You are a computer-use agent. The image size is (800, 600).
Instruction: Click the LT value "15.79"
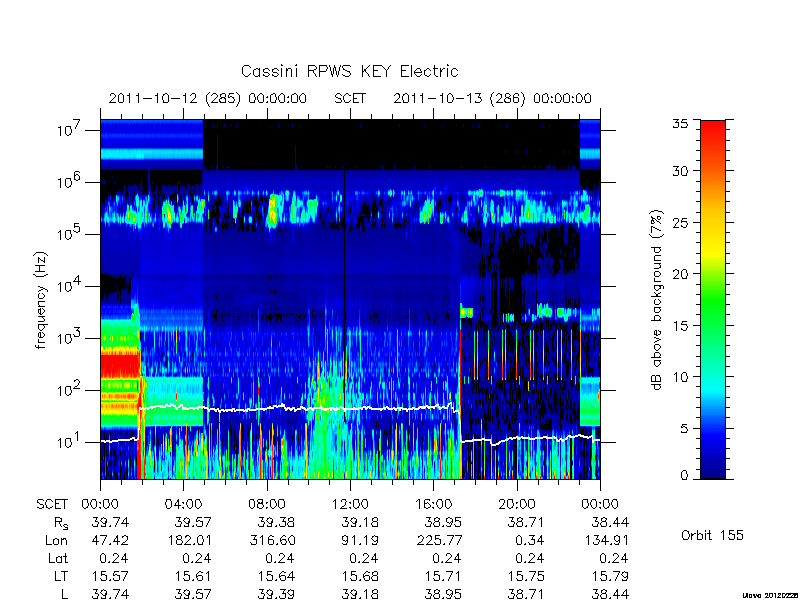pos(610,576)
